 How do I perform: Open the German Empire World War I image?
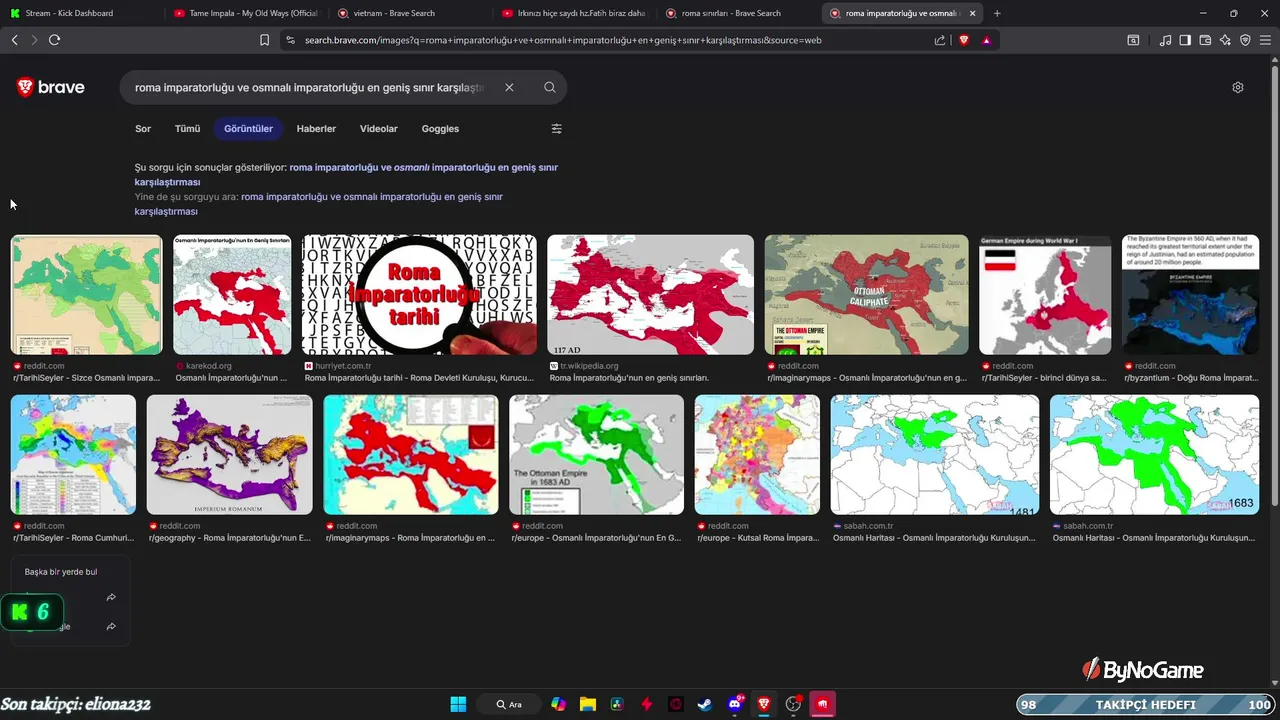[x=1045, y=295]
